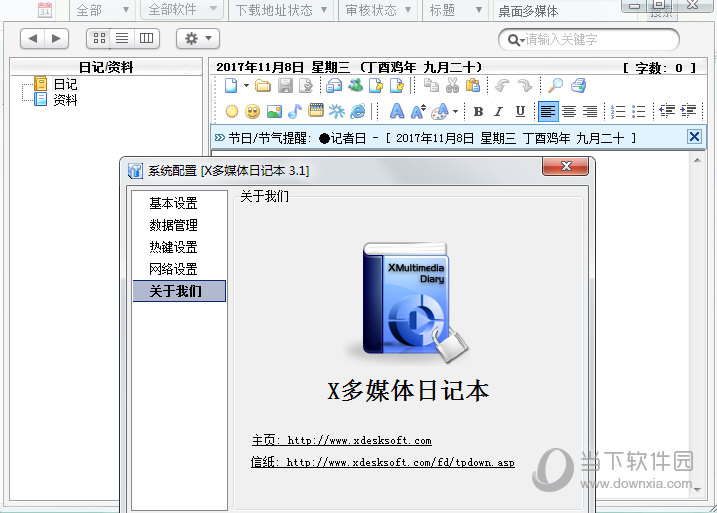The height and width of the screenshot is (513, 717).
Task: Click the XMultimedia Diary logo image
Action: 407,302
